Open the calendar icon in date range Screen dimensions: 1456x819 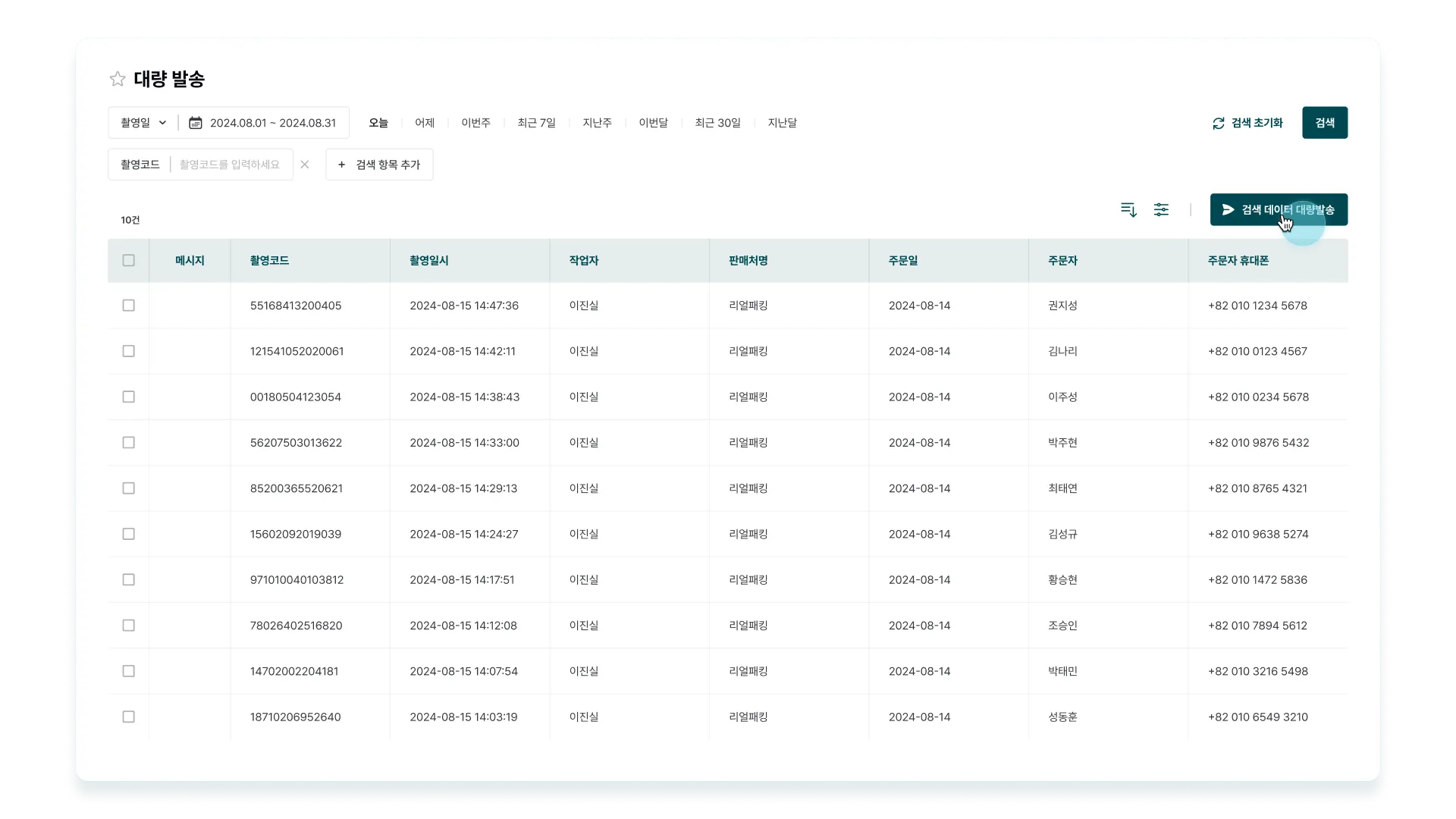click(195, 123)
